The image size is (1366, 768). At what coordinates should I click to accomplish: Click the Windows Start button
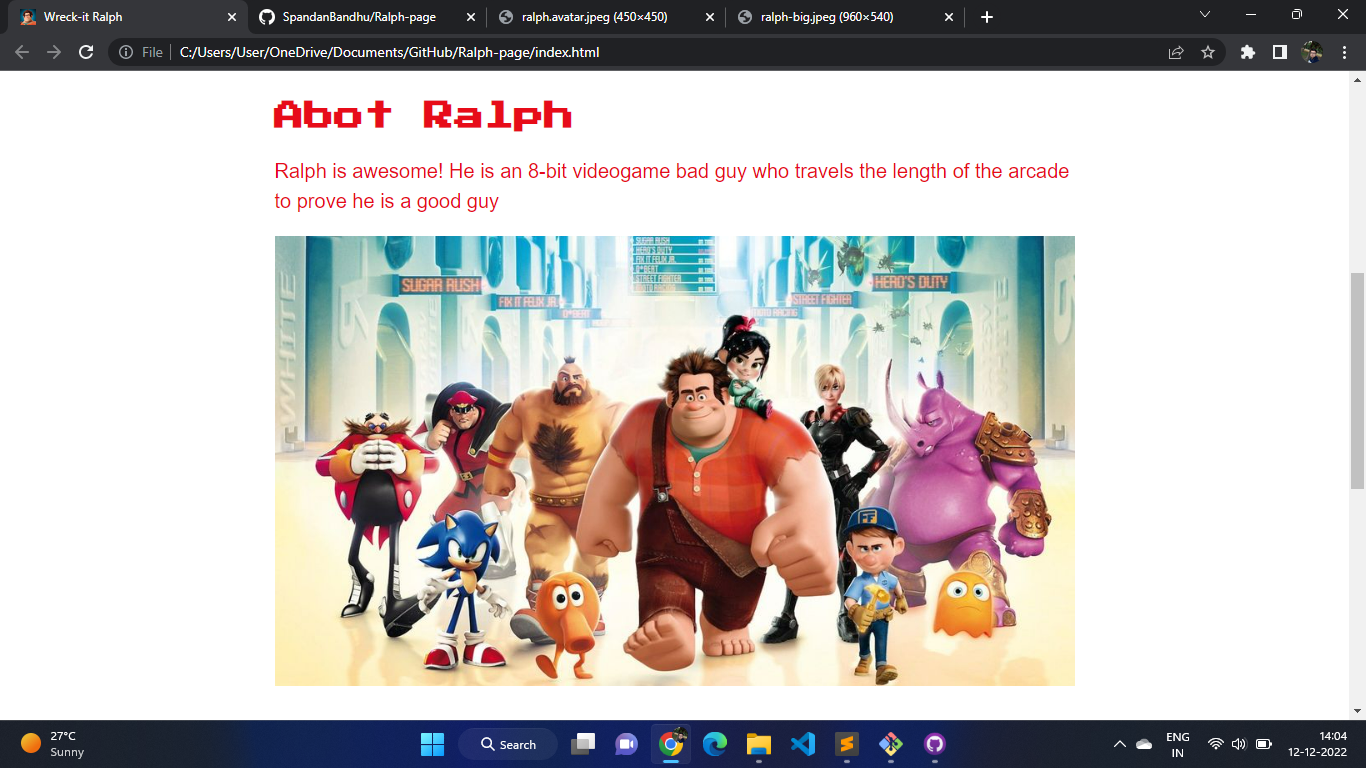tap(431, 744)
